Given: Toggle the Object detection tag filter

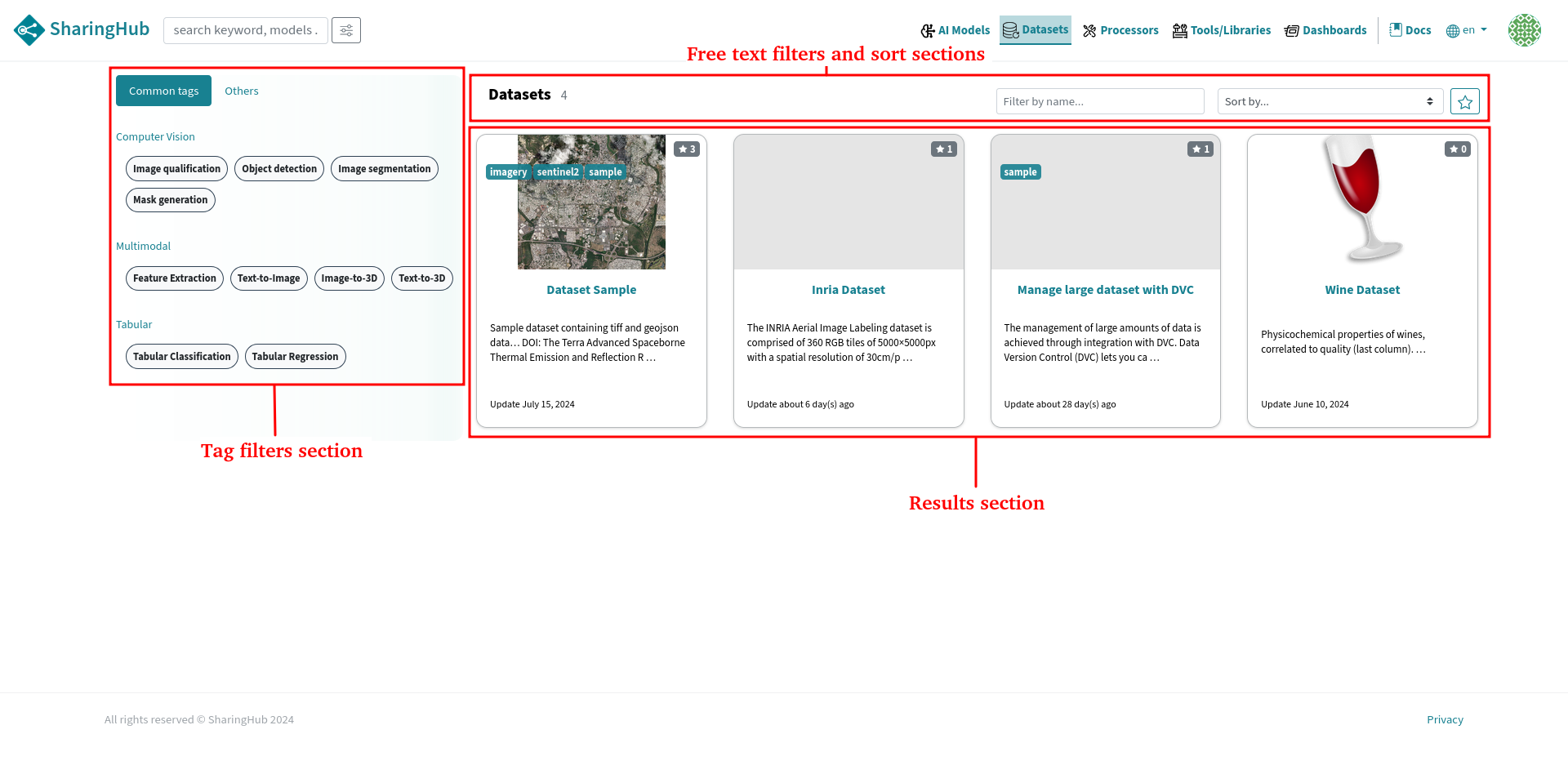Looking at the screenshot, I should coord(279,169).
